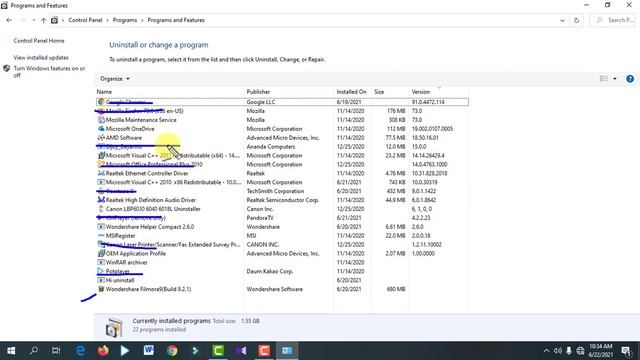Open Visual Studio from the taskbar
Viewport: 640px width, 360px height.
point(241,351)
